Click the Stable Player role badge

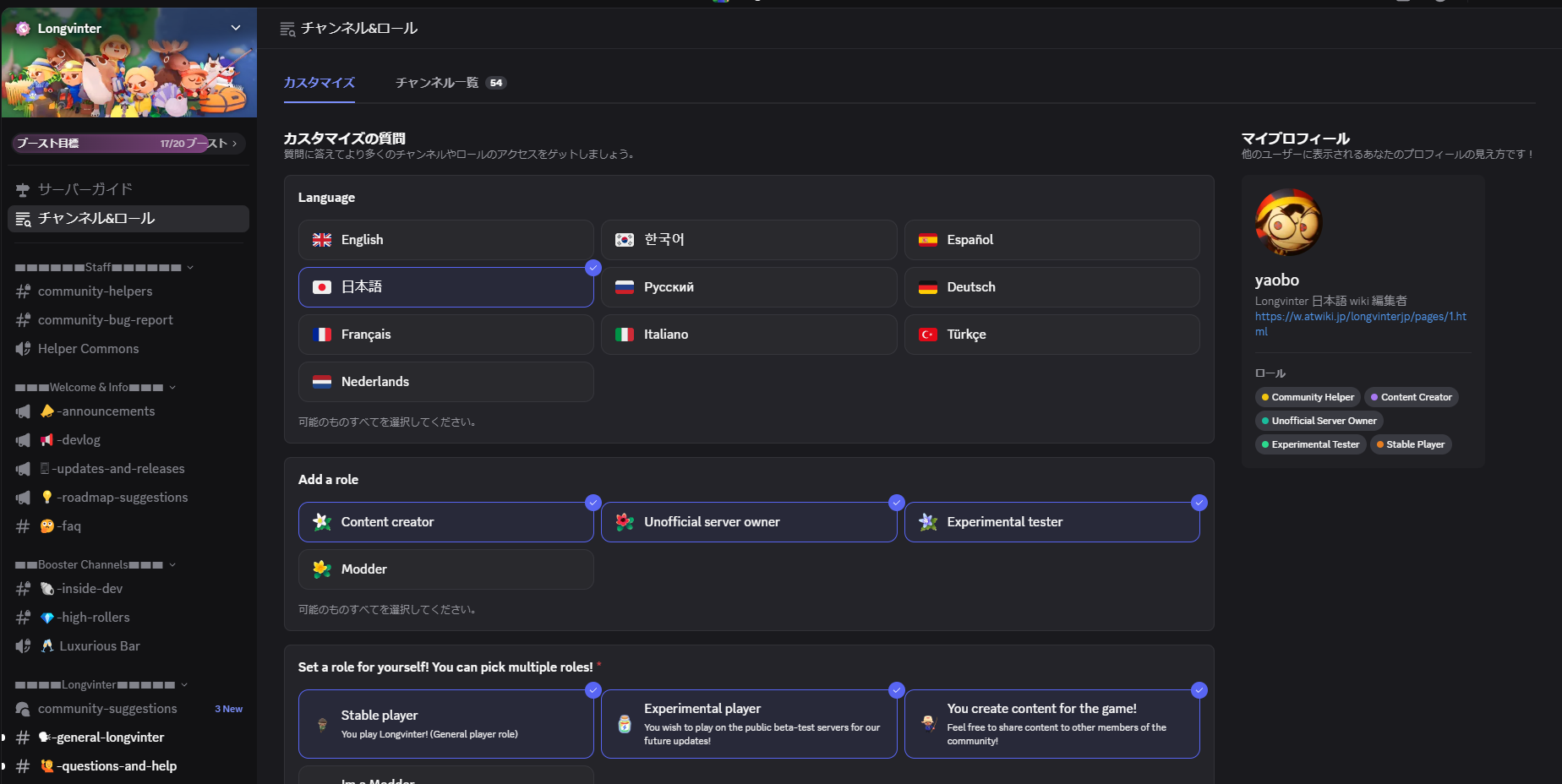[x=1411, y=444]
